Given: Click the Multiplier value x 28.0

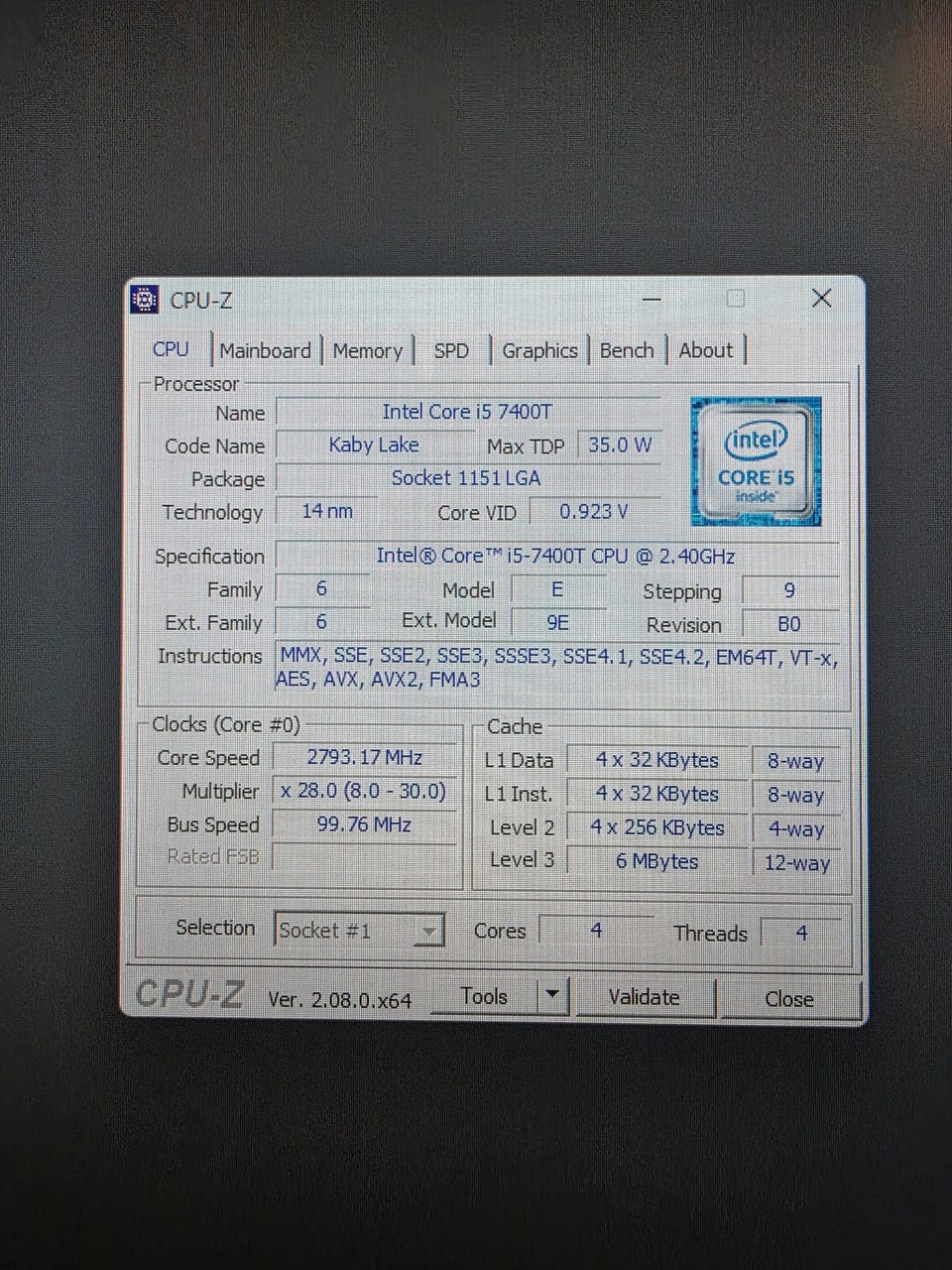Looking at the screenshot, I should [x=365, y=791].
